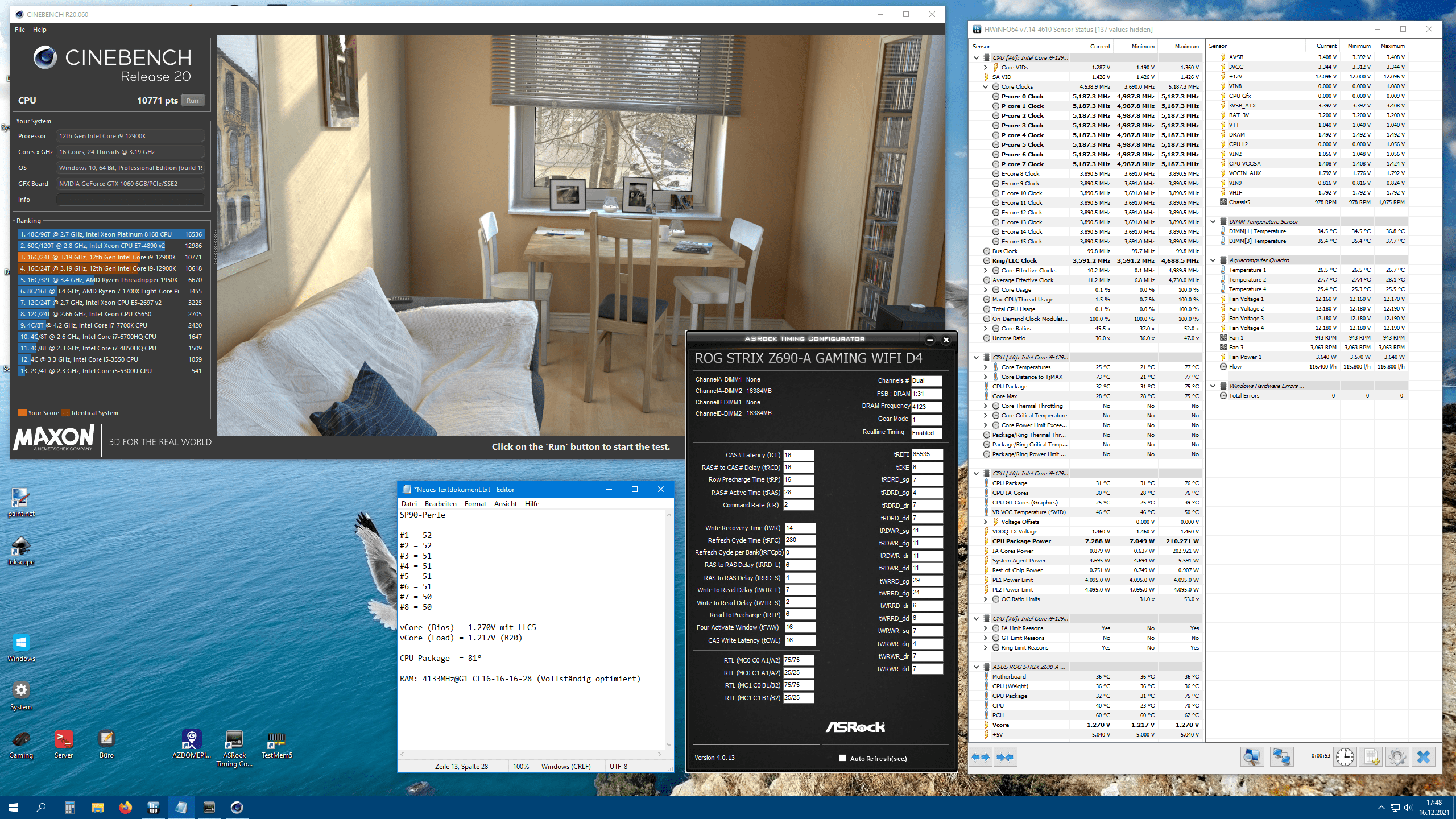This screenshot has width=1456, height=819.
Task: Select the TestMem5 desktop shortcut
Action: point(277,744)
